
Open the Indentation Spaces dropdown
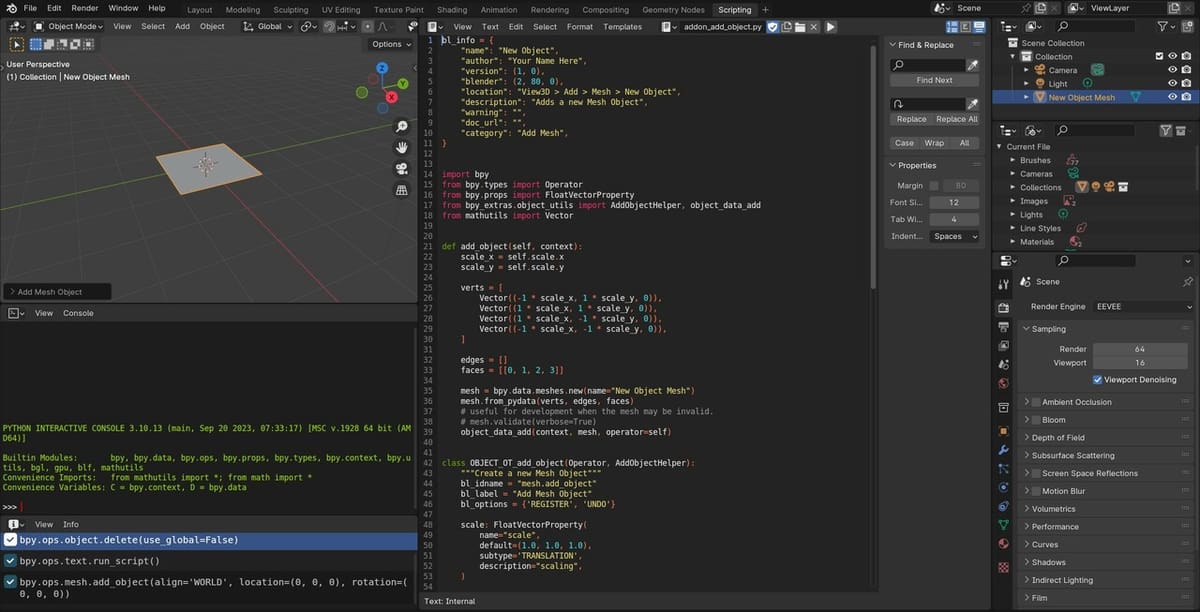tap(954, 237)
